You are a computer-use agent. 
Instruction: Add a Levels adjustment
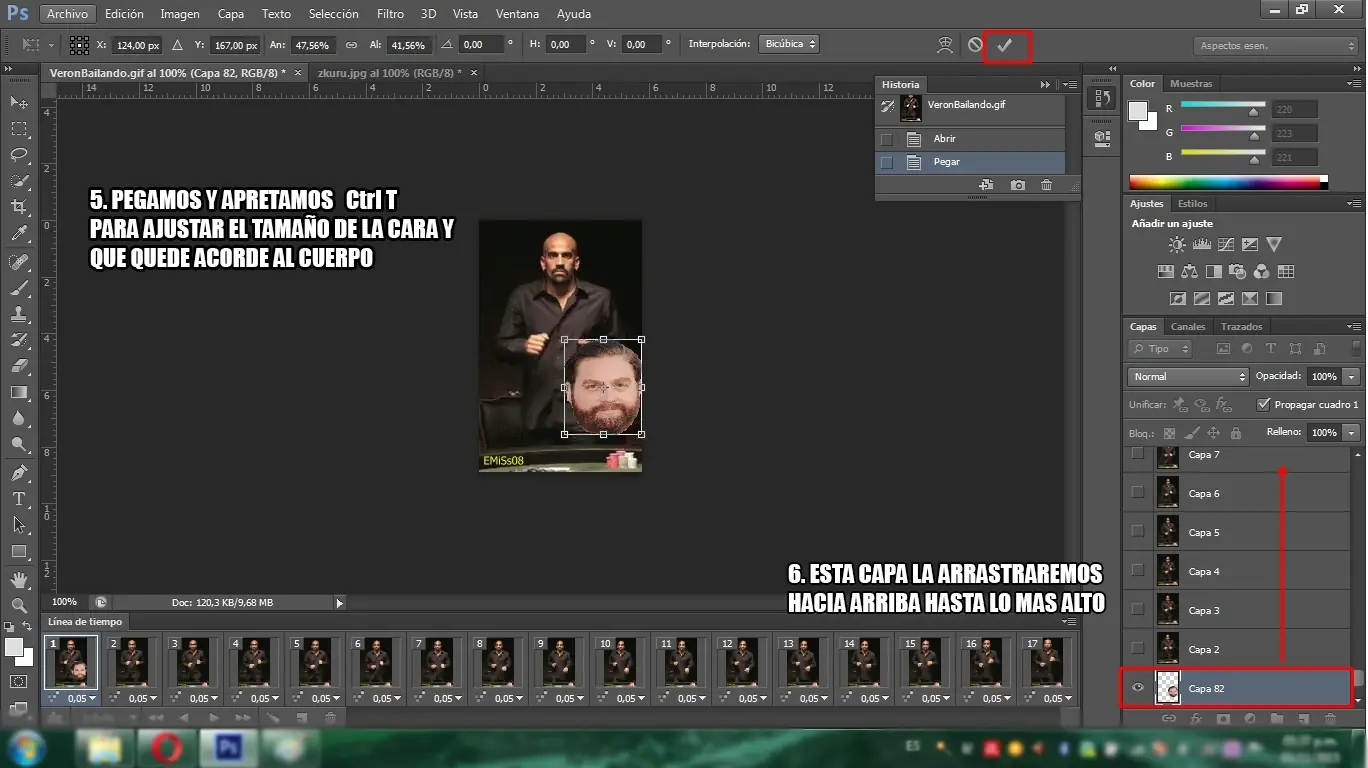point(1202,244)
